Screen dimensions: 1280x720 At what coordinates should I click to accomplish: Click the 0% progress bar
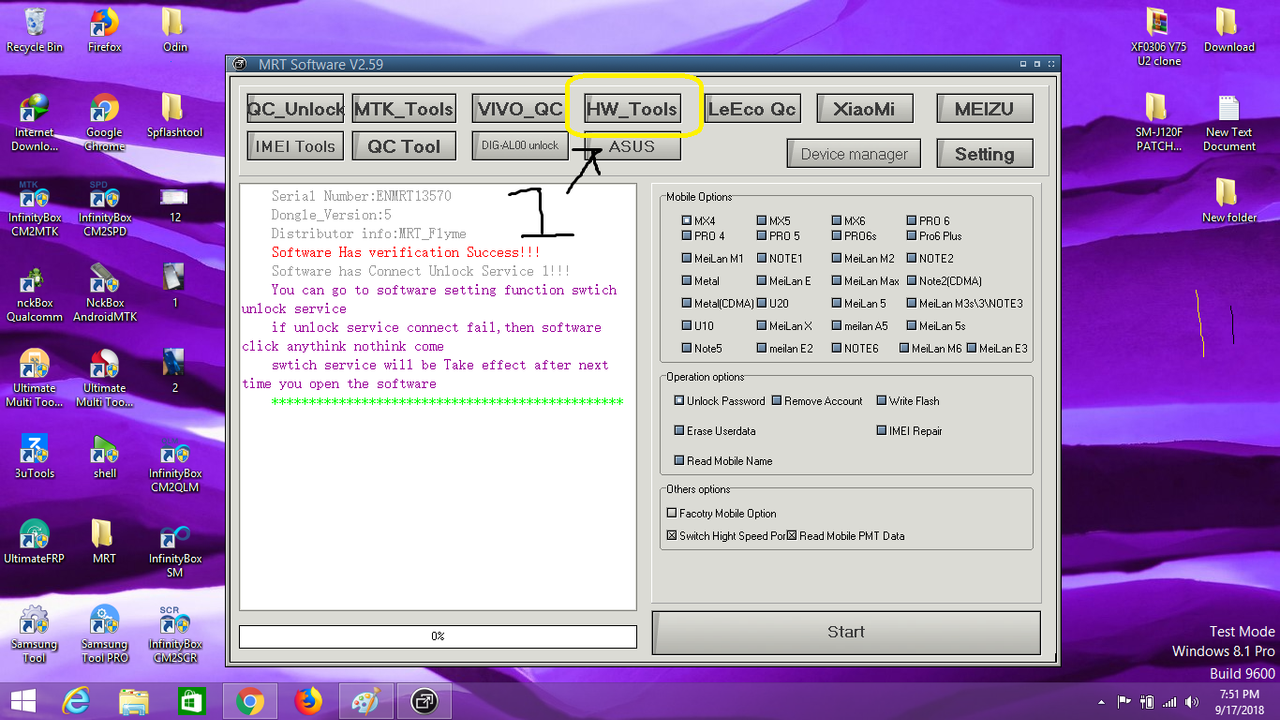tap(438, 636)
